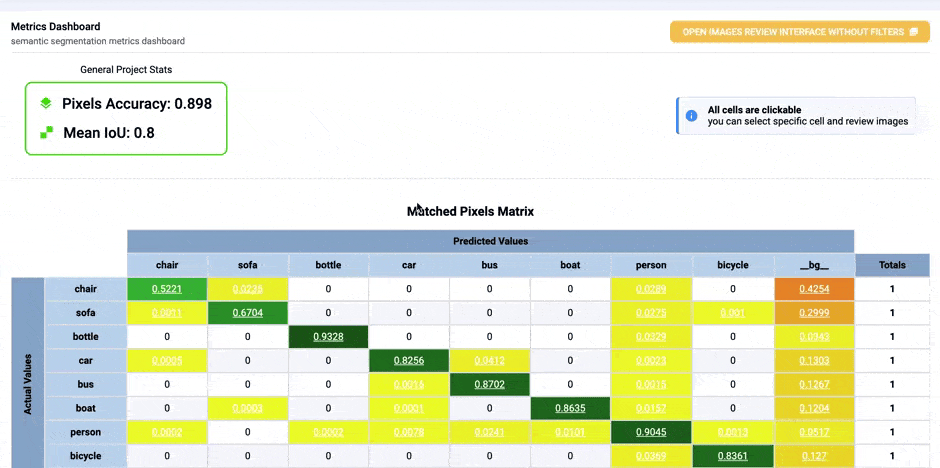Open the bicycle cell value 0.8361
940x468 pixels.
point(732,456)
